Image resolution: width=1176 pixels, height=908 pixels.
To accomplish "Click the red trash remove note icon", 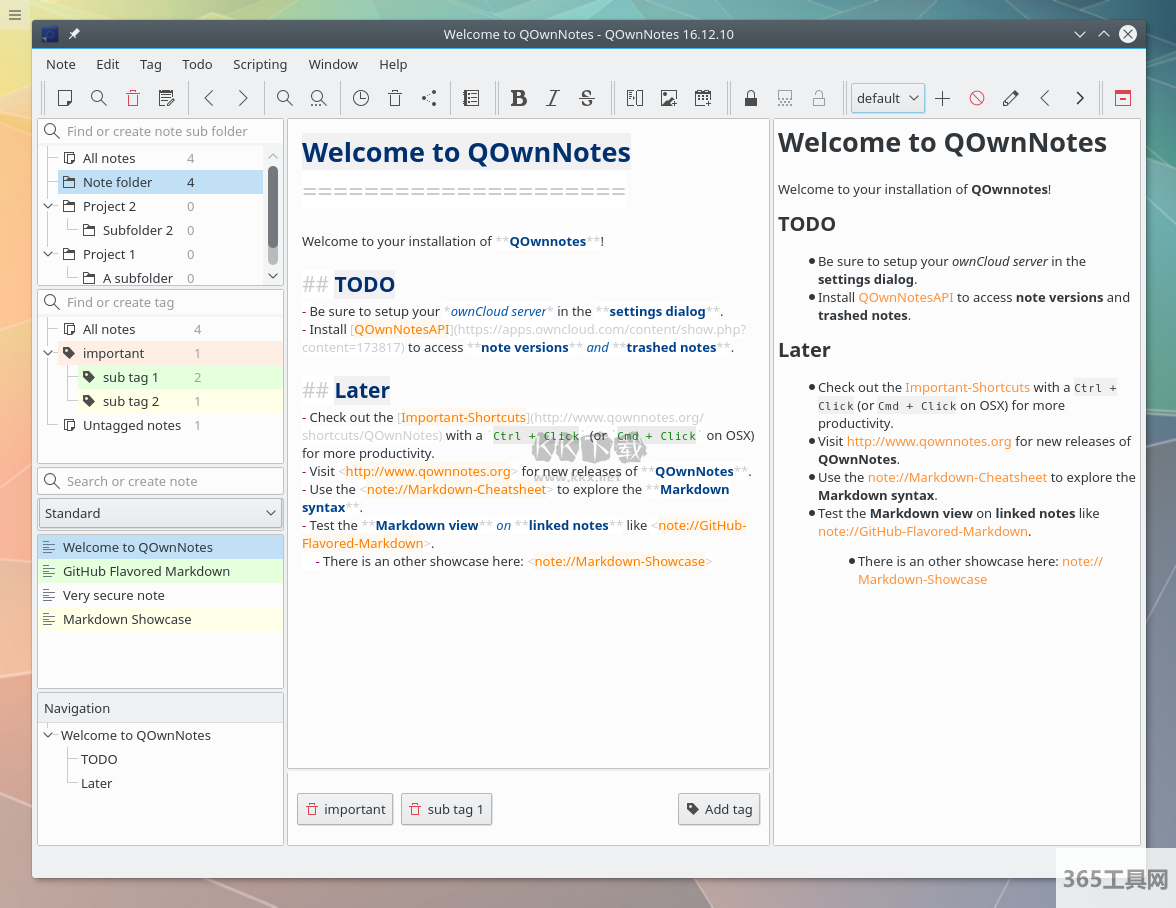I will pos(133,98).
